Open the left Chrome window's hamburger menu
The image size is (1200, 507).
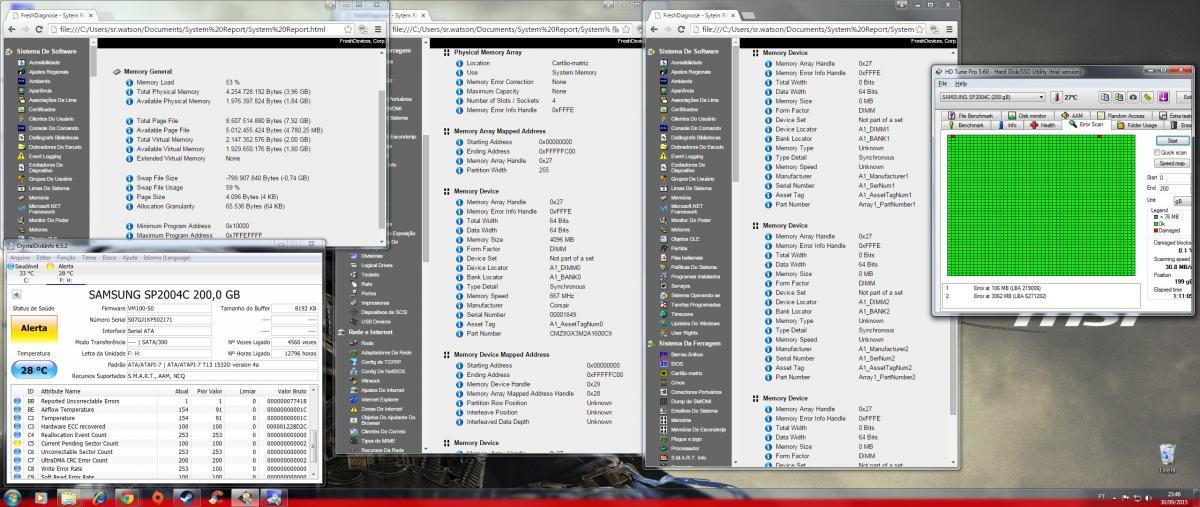378,29
